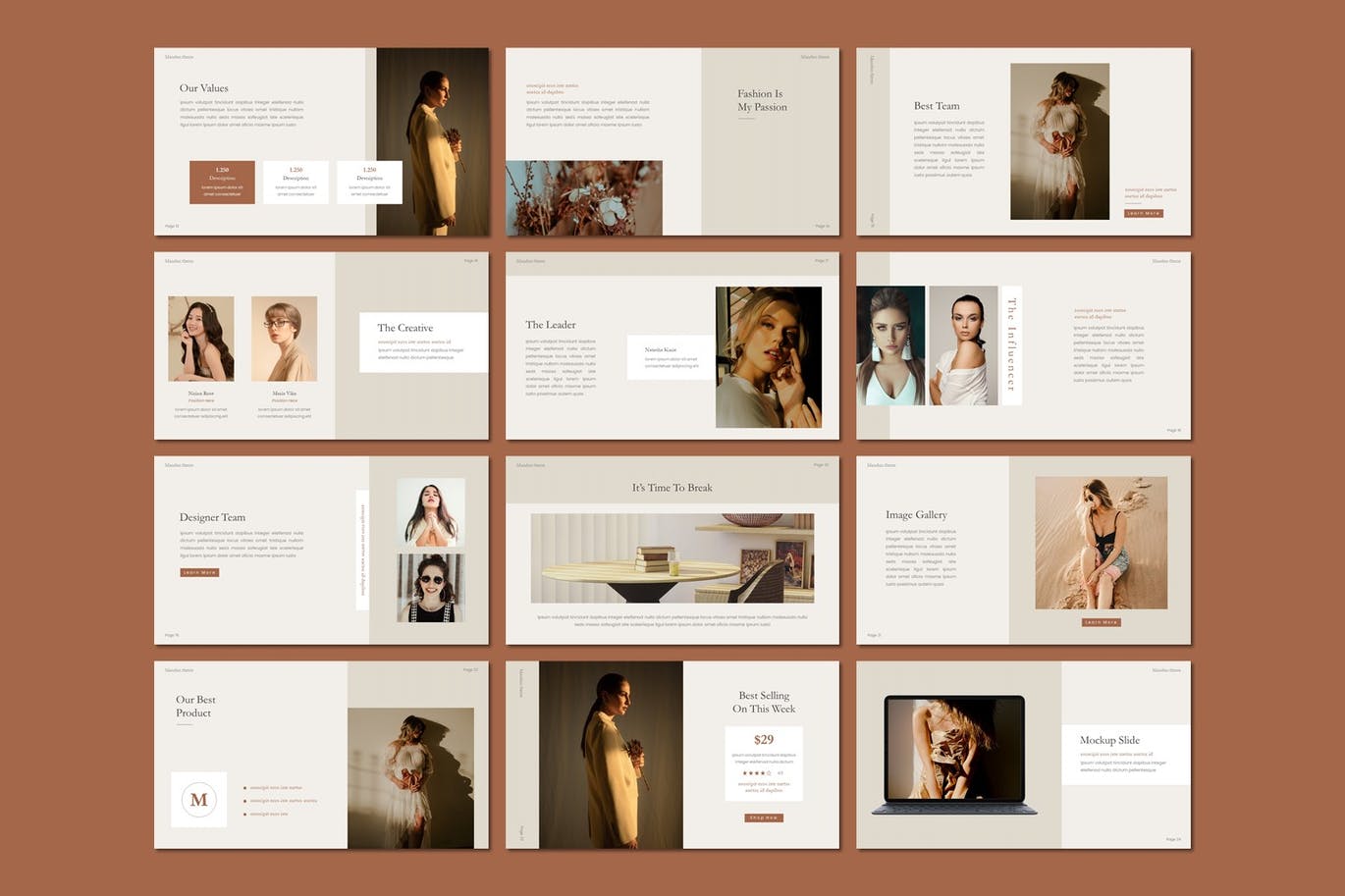Click the It's Time To Break header
Image resolution: width=1345 pixels, height=896 pixels.
(x=672, y=488)
